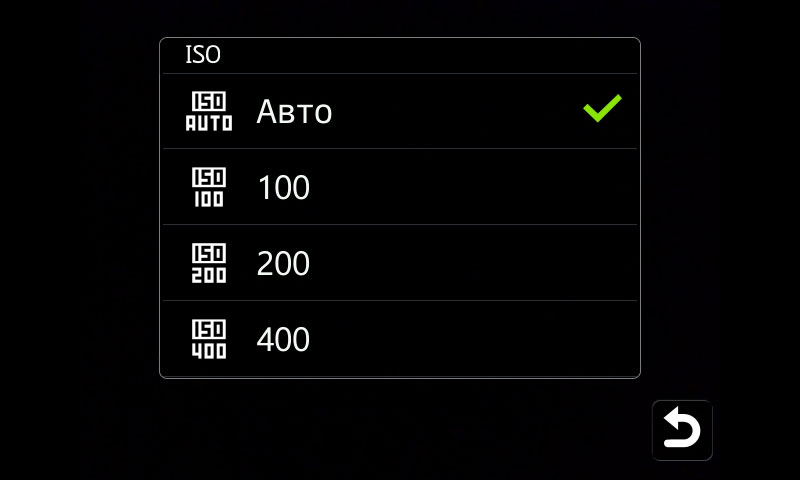800x480 pixels.
Task: Tap empty space right of 100
Action: [470, 188]
